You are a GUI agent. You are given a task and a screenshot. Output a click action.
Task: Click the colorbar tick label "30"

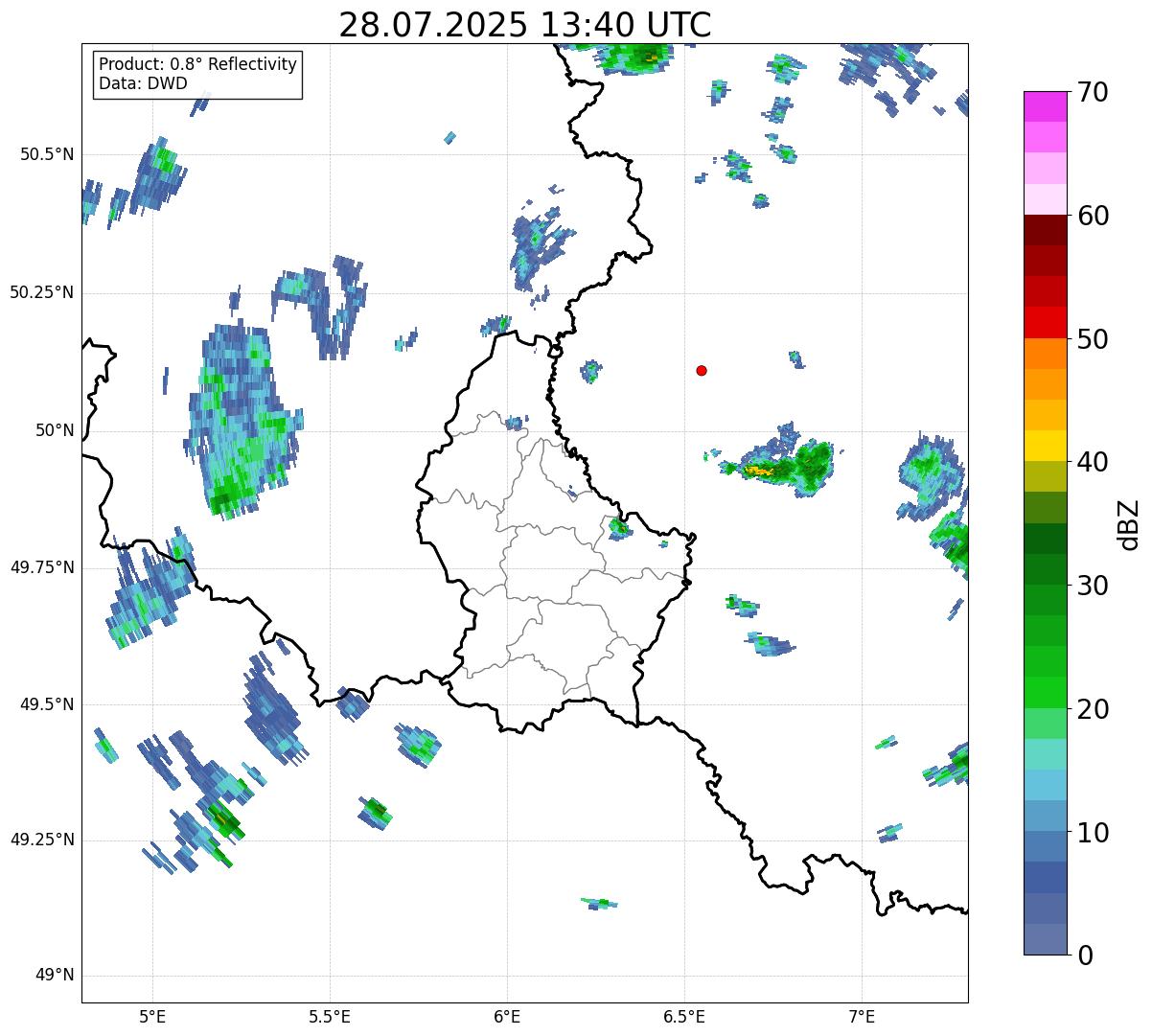(1093, 586)
